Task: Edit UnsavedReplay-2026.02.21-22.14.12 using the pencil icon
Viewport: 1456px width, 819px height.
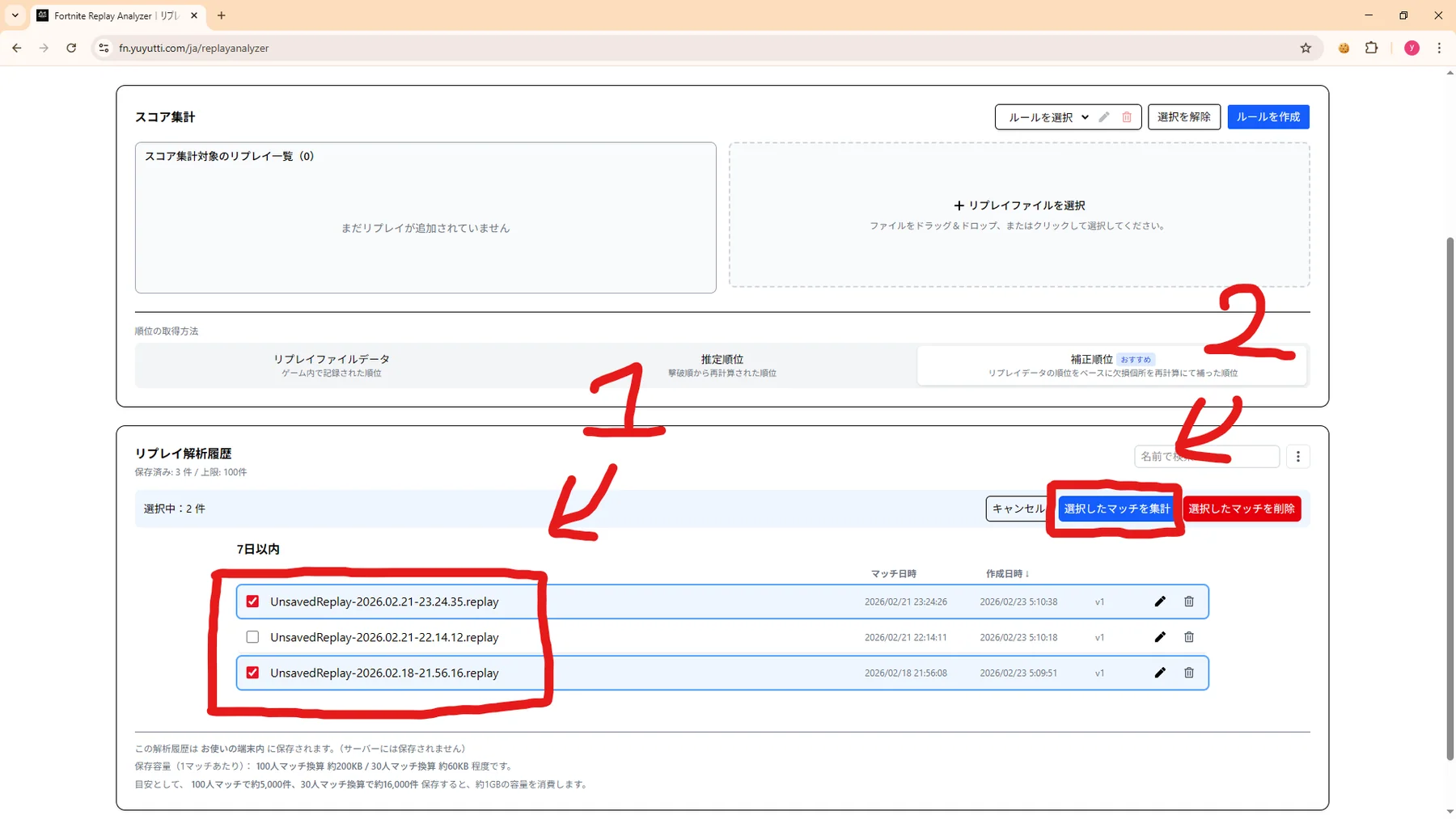Action: point(1160,637)
